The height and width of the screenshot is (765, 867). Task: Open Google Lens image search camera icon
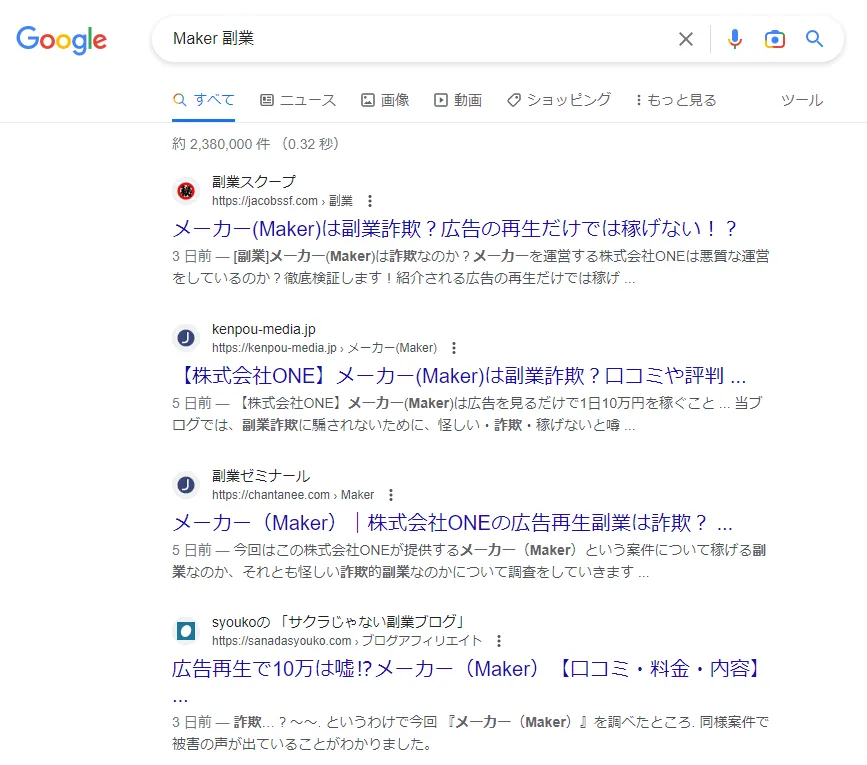(x=775, y=39)
